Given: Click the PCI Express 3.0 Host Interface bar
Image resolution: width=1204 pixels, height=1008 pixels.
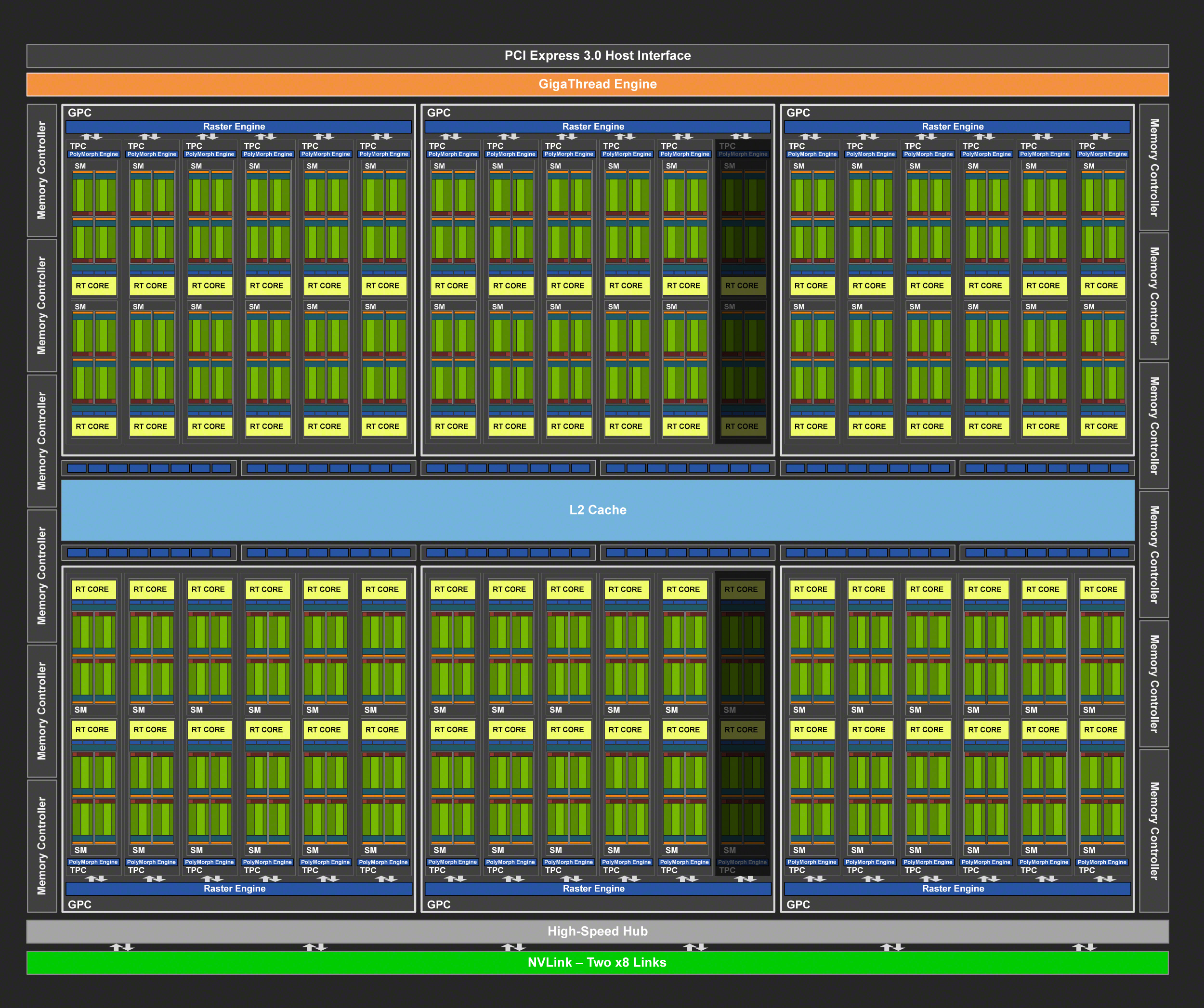Looking at the screenshot, I should pos(597,55).
